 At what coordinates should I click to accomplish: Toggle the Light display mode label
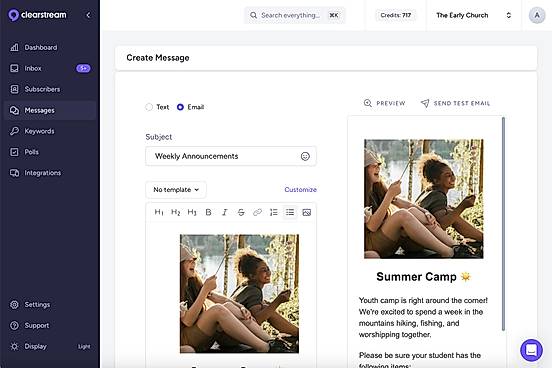(84, 347)
